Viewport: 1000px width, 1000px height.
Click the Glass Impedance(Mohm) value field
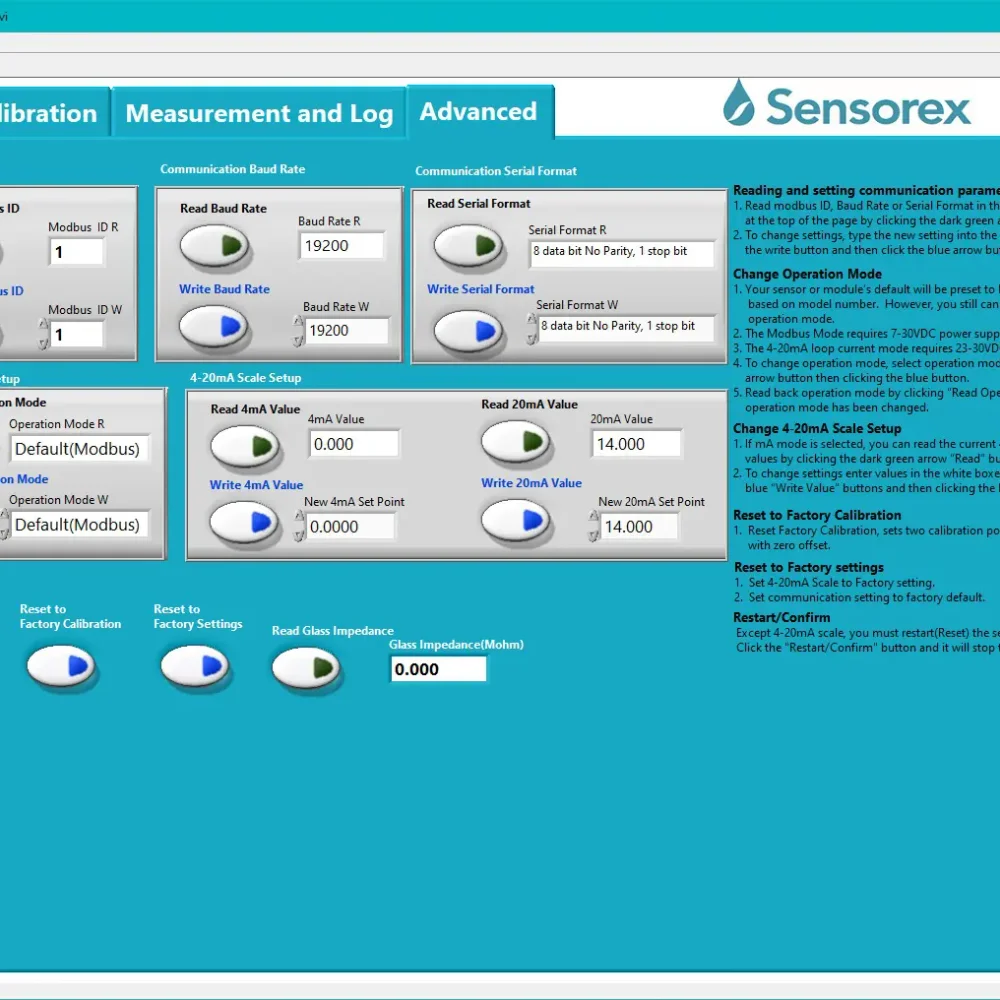[x=438, y=670]
